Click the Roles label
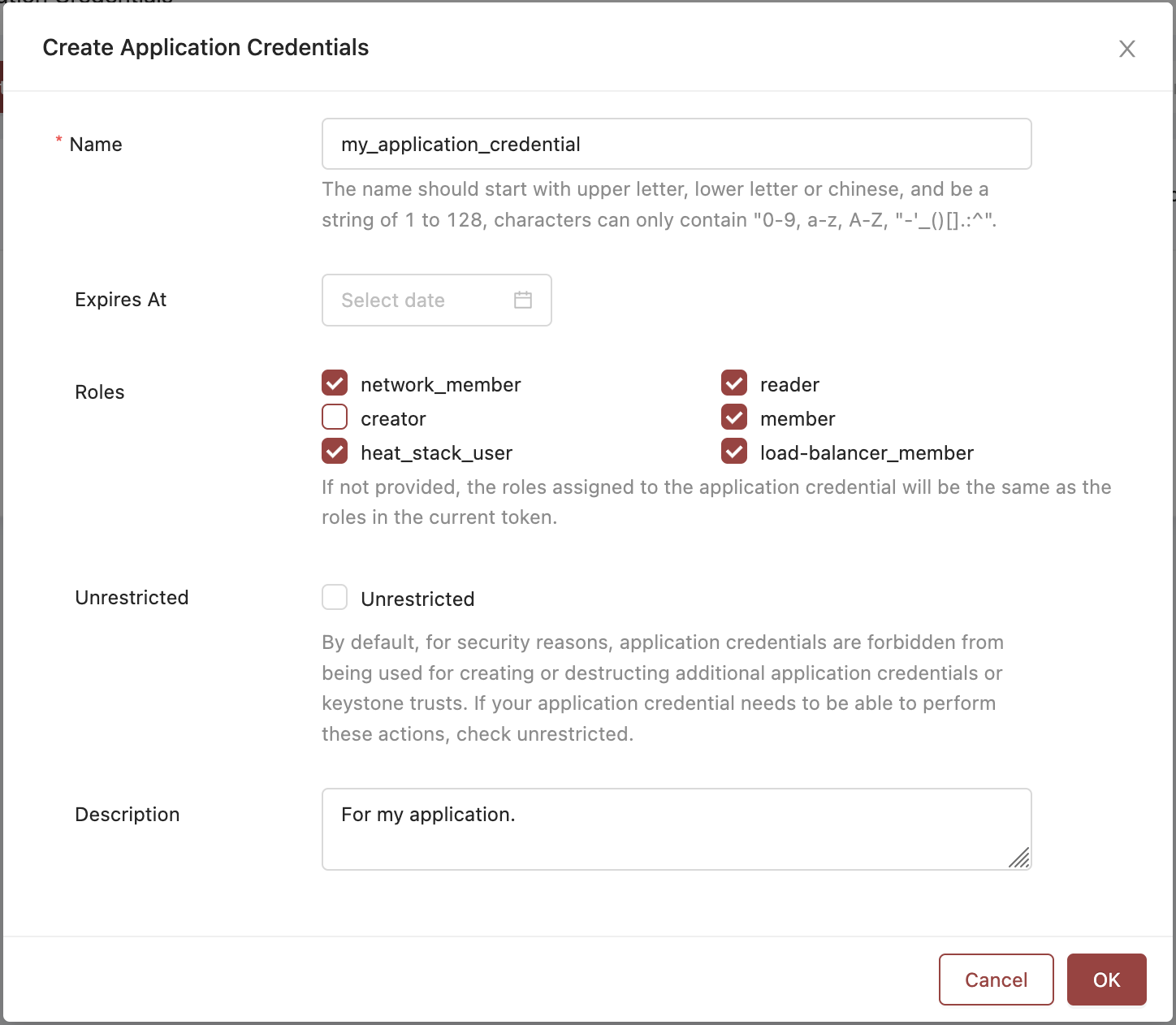1176x1025 pixels. tap(100, 392)
